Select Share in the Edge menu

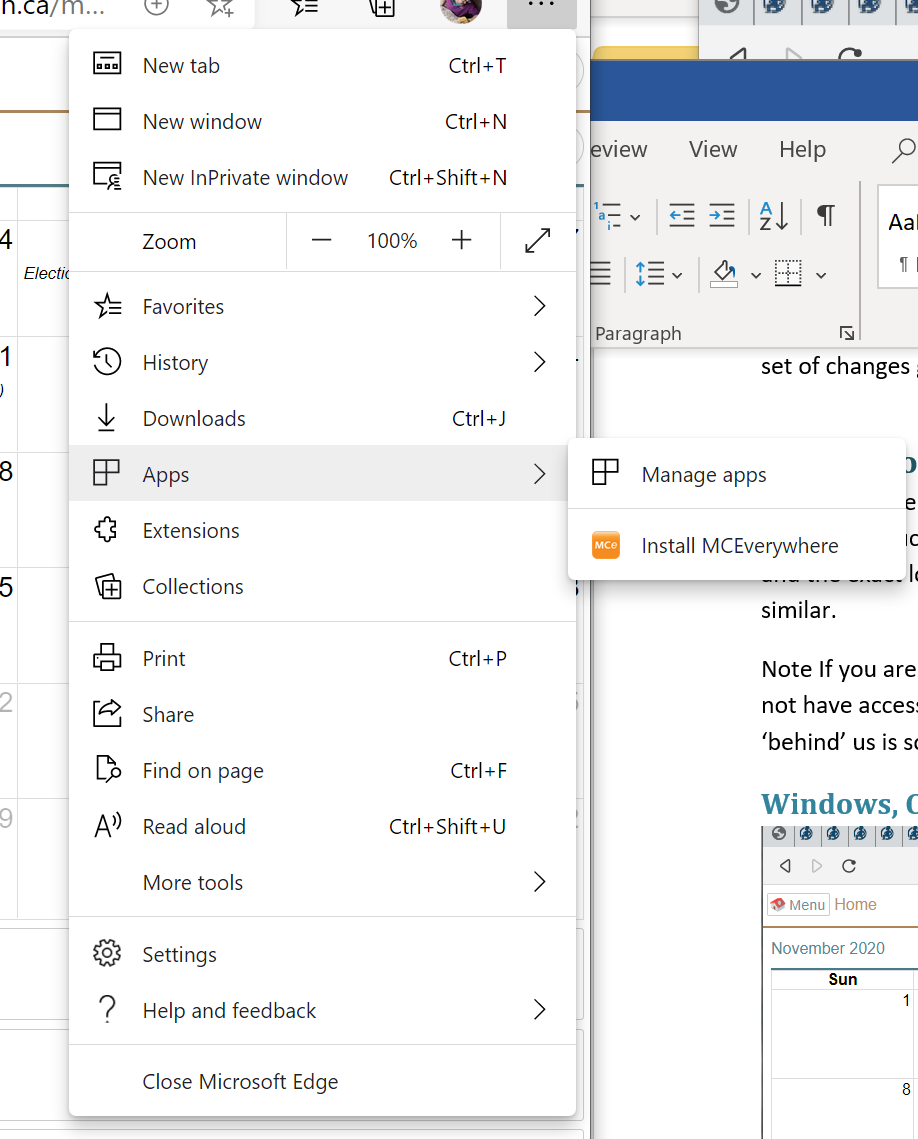(322, 714)
